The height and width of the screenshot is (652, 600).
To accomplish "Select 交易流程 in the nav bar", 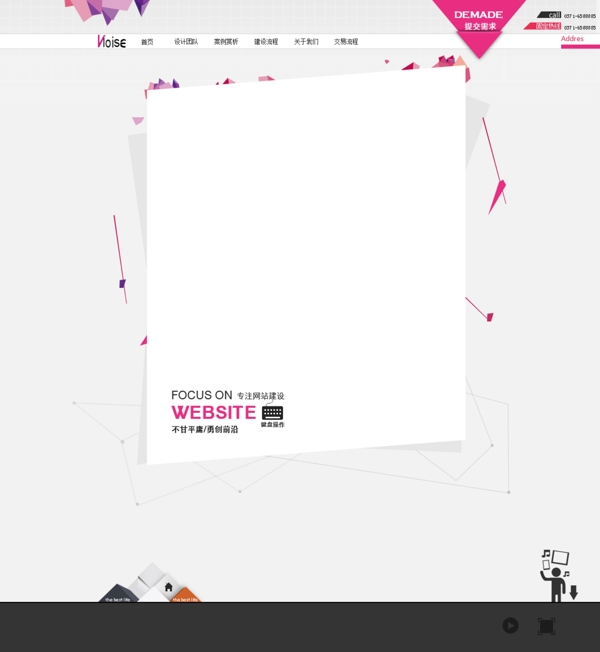I will tap(346, 42).
